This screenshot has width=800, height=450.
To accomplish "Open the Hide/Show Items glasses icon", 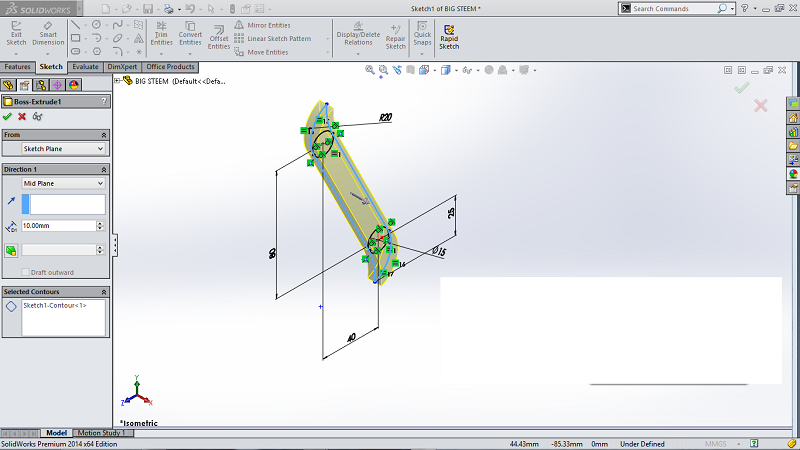I will pyautogui.click(x=467, y=70).
